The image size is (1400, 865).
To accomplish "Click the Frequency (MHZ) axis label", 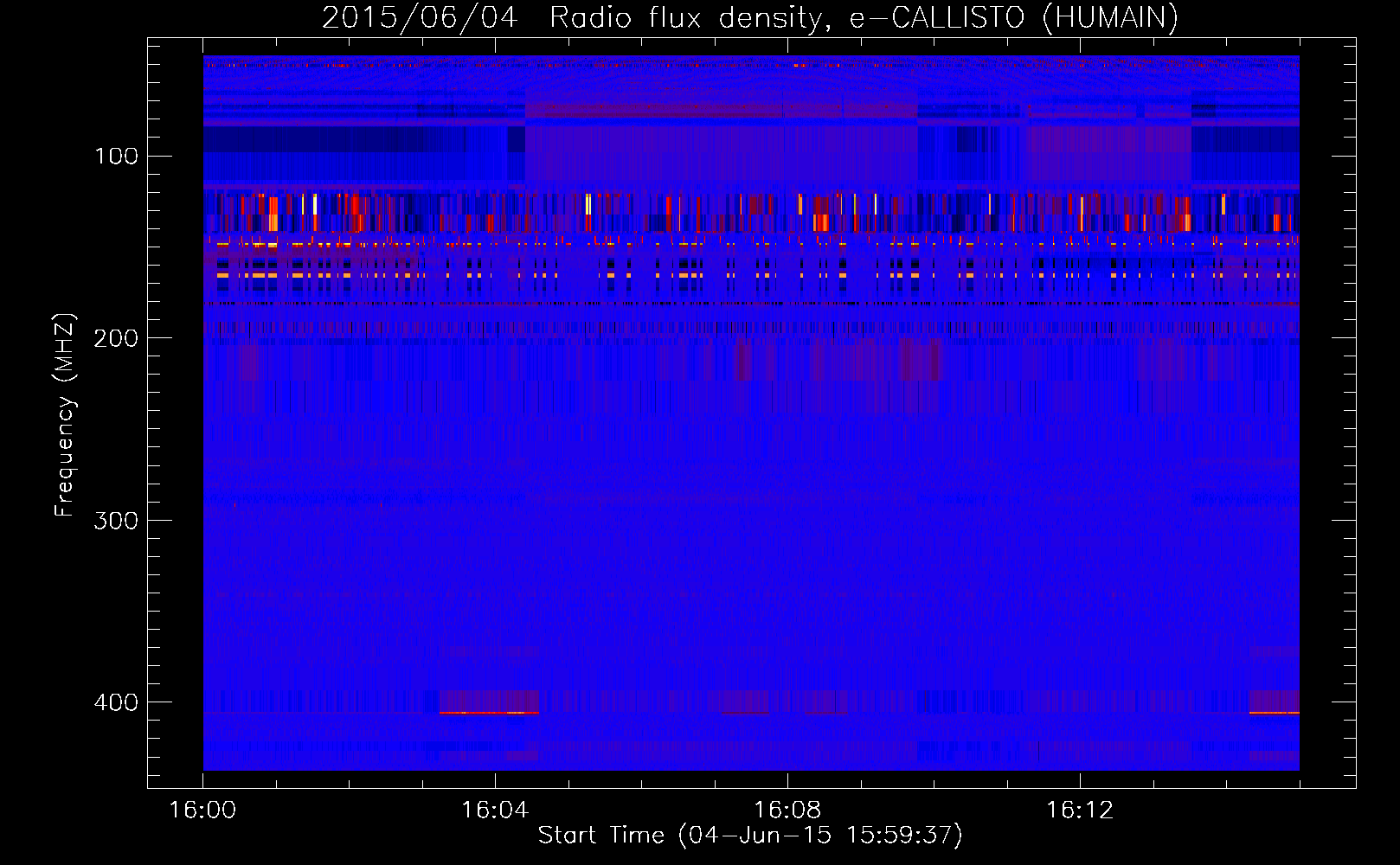I will [65, 415].
